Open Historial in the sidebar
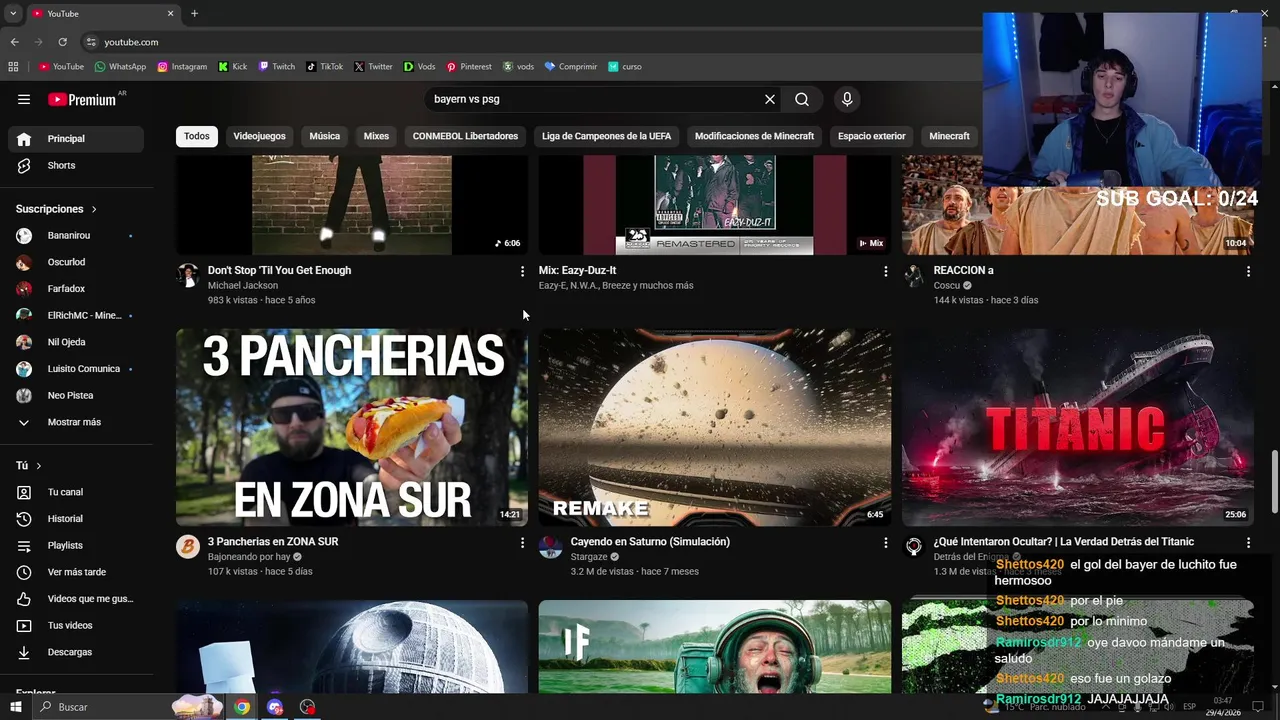This screenshot has height=720, width=1280. (76, 519)
